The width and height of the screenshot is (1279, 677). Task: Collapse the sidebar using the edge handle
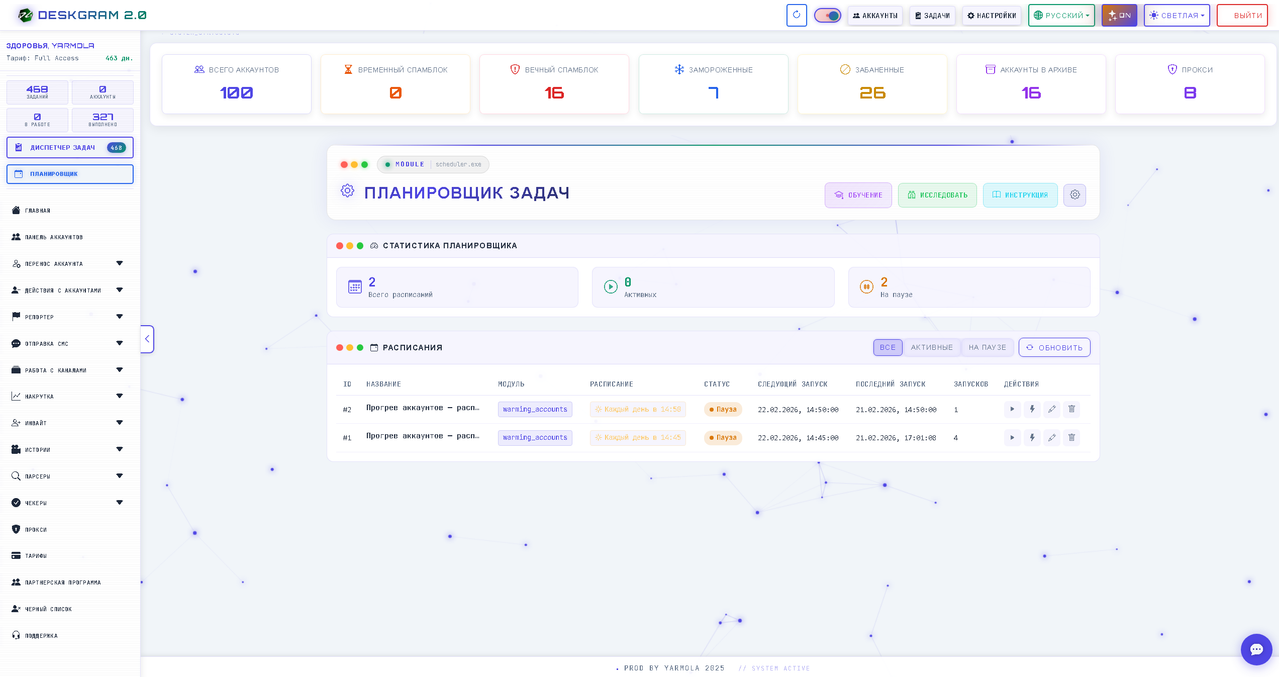point(147,339)
